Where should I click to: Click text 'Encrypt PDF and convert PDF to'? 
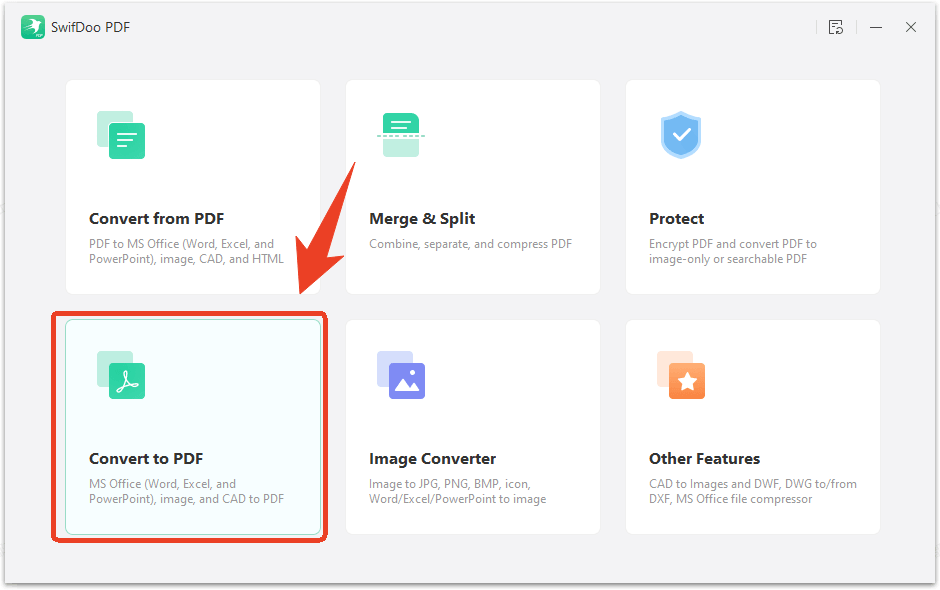(x=733, y=244)
